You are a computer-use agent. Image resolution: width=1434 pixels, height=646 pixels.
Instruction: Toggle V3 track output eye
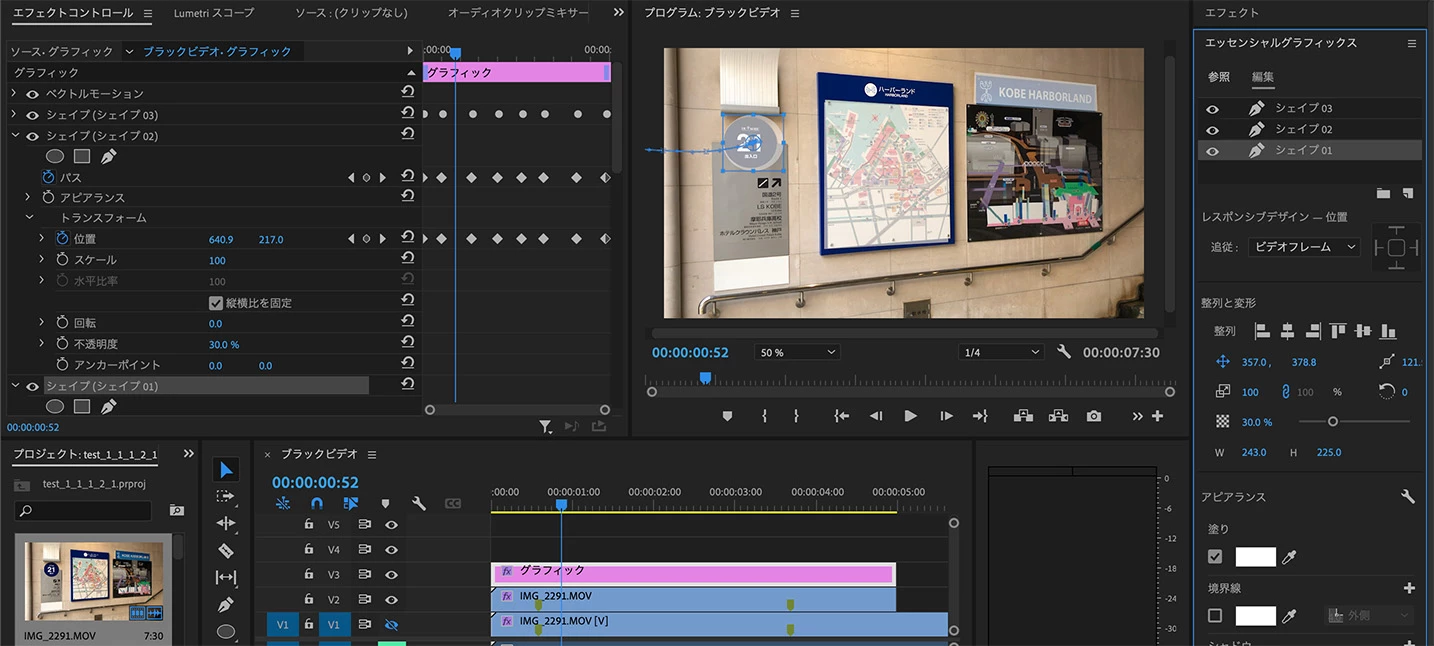click(391, 575)
